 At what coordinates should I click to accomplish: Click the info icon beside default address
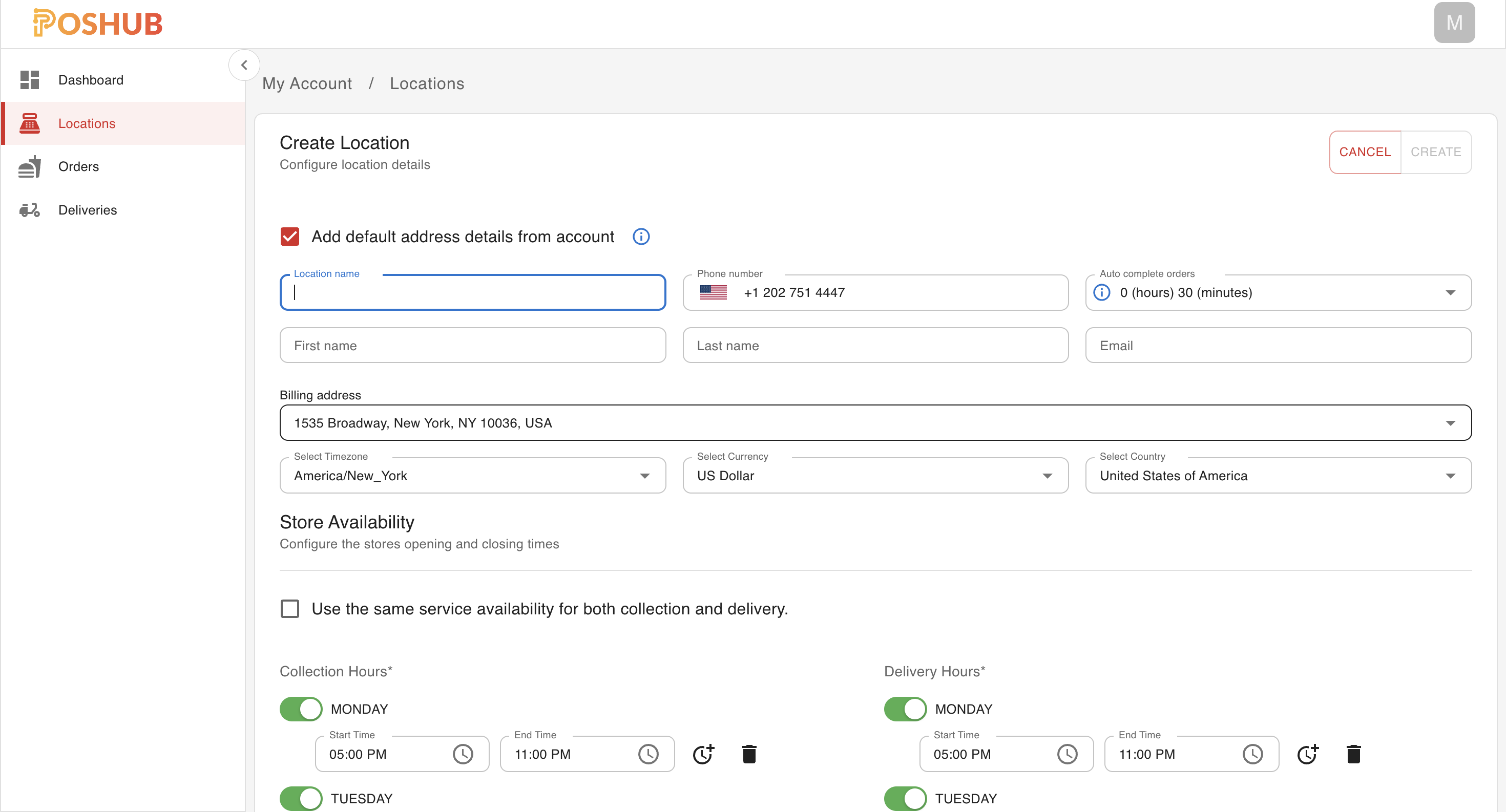click(x=641, y=237)
